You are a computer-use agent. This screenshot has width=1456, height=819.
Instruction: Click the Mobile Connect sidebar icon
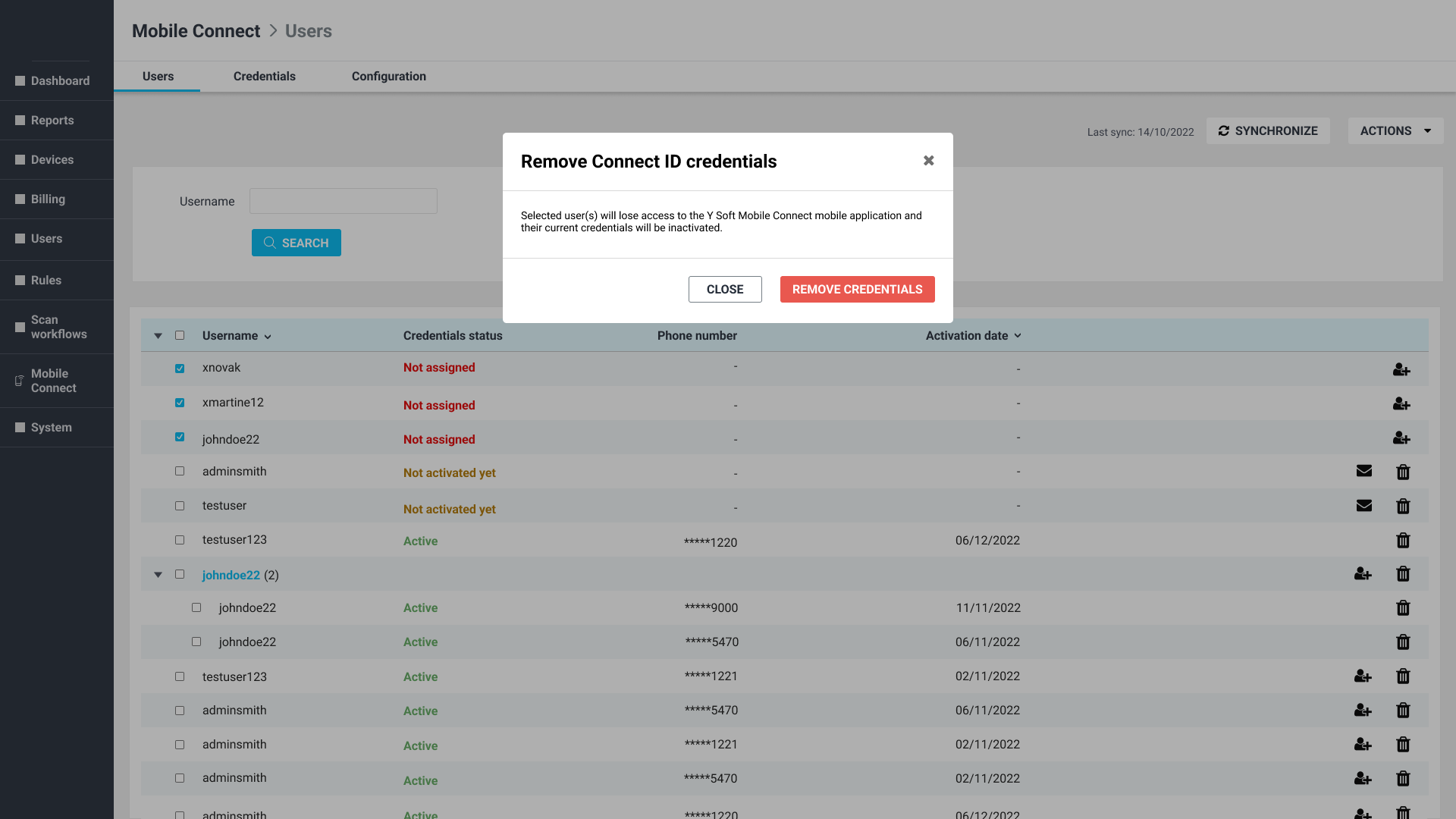[20, 381]
